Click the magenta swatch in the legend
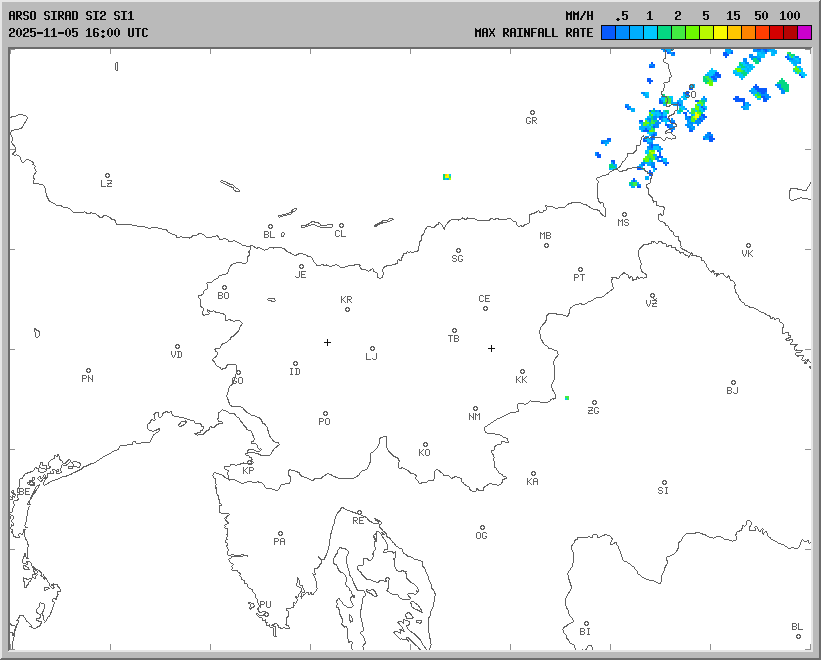821x660 pixels. coord(804,33)
